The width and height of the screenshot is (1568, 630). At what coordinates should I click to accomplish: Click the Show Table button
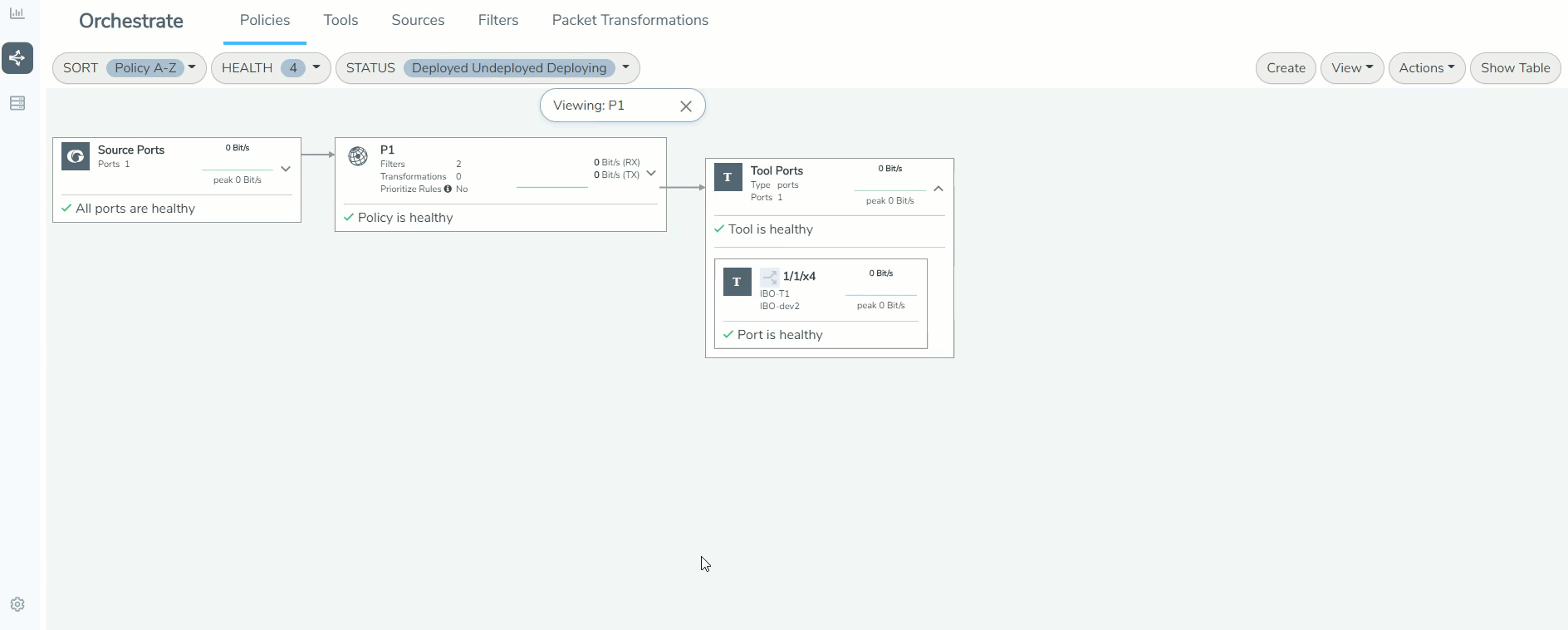click(1515, 68)
